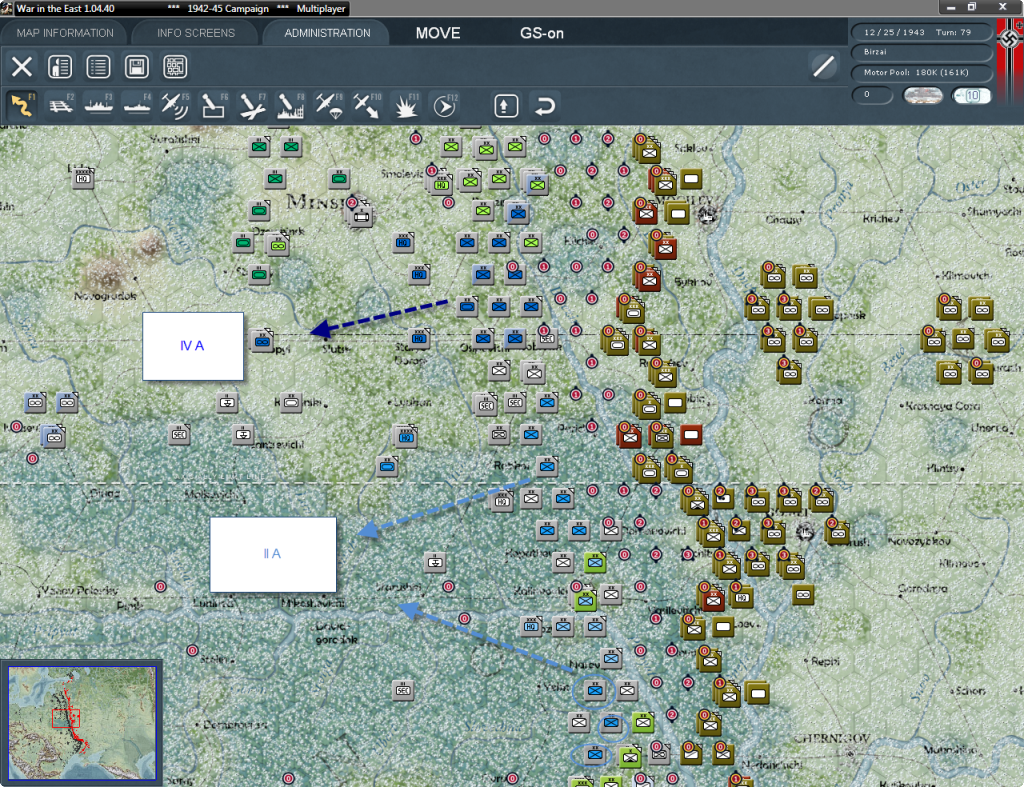Click the GS-on status label
The image size is (1024, 787).
point(542,33)
